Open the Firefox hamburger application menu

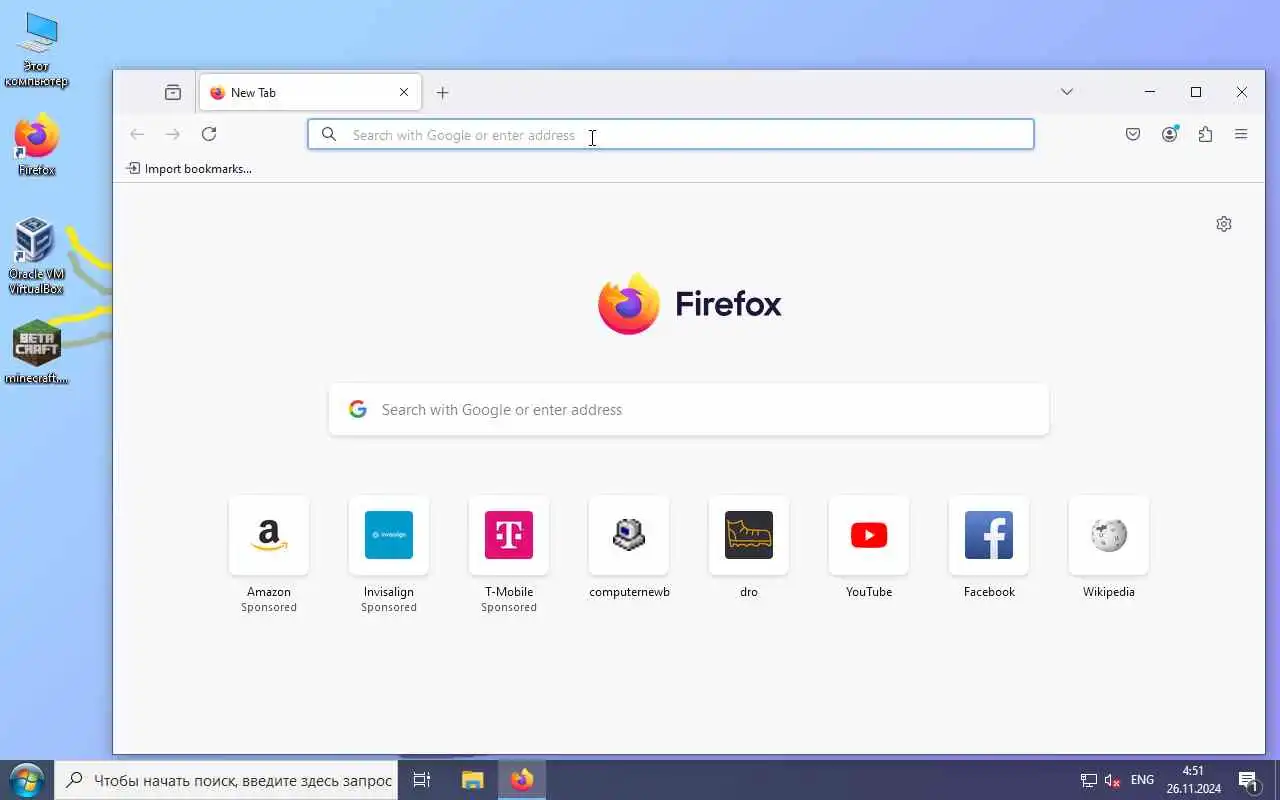(x=1241, y=134)
